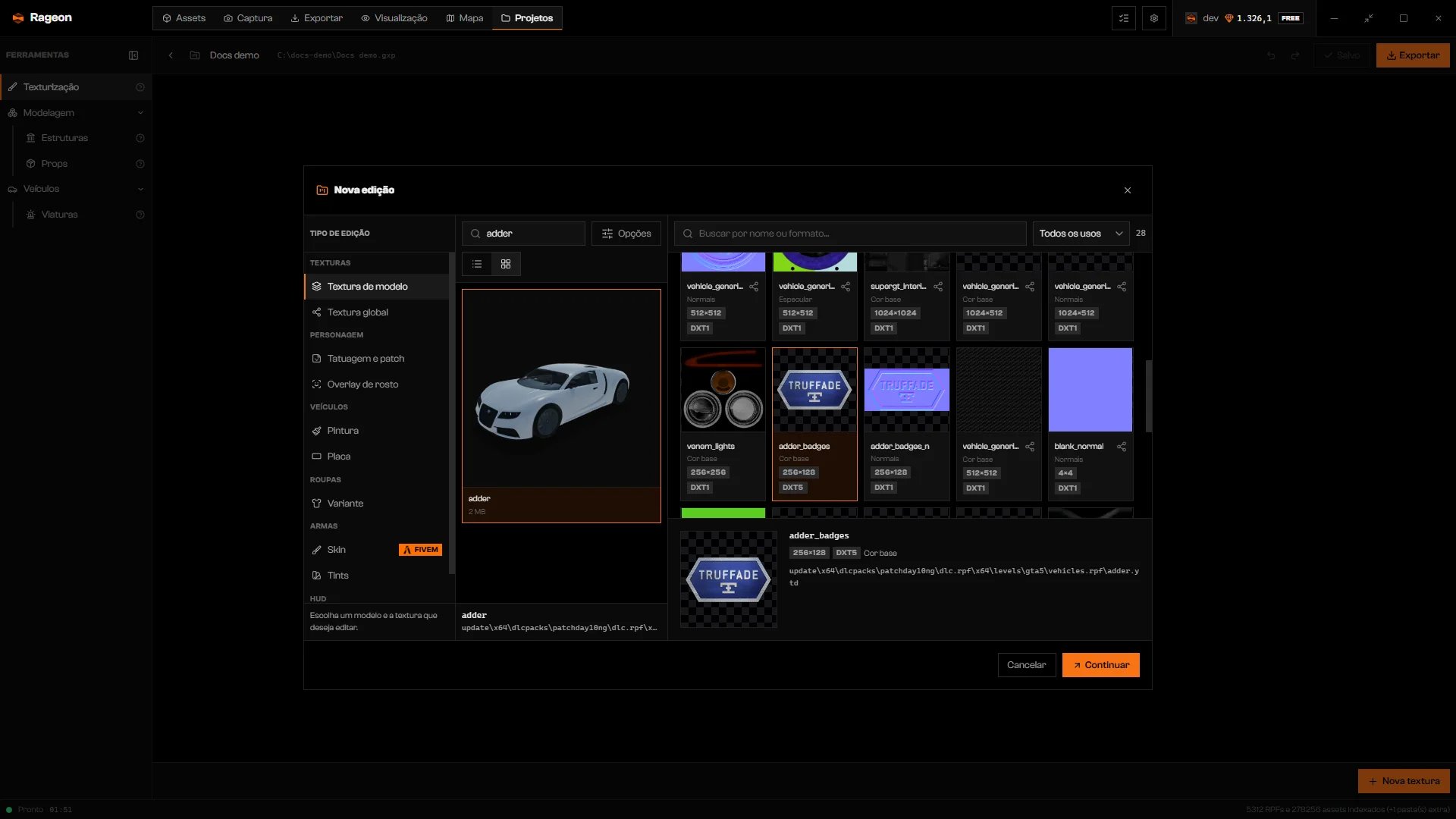The image size is (1456, 819).
Task: Click the Opções button
Action: [626, 234]
